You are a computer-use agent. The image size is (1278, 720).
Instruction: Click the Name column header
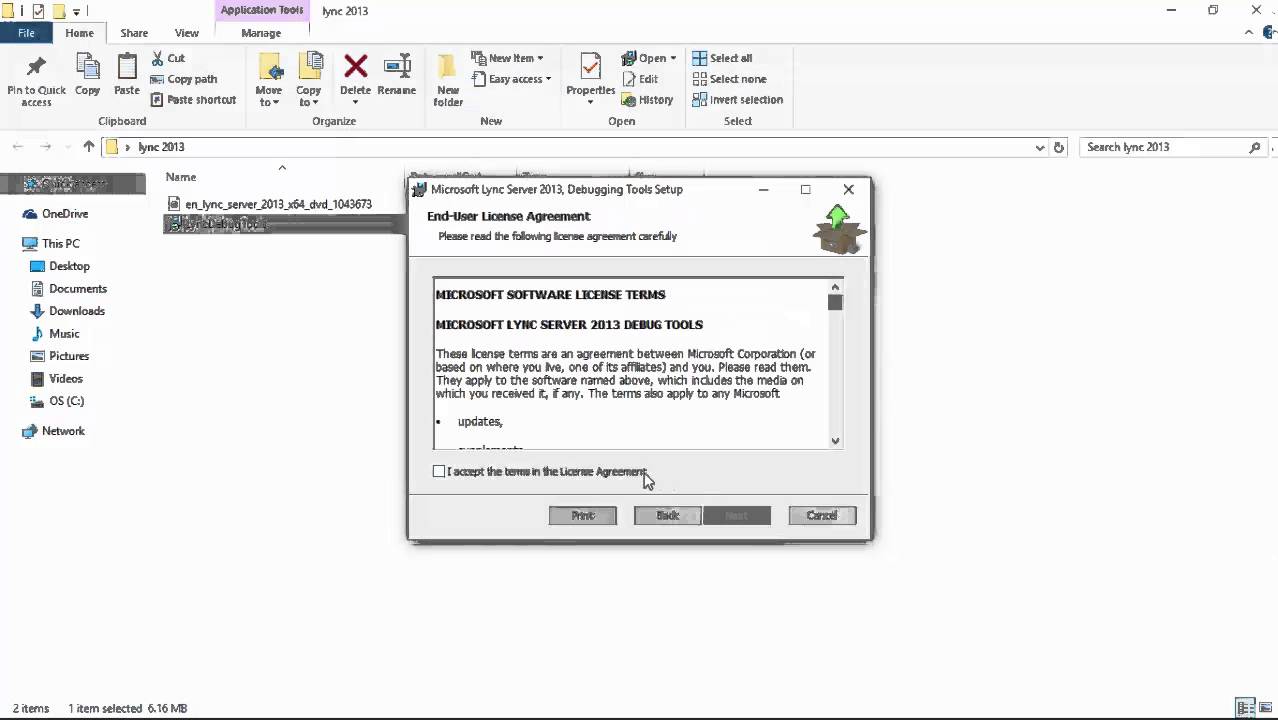181,177
